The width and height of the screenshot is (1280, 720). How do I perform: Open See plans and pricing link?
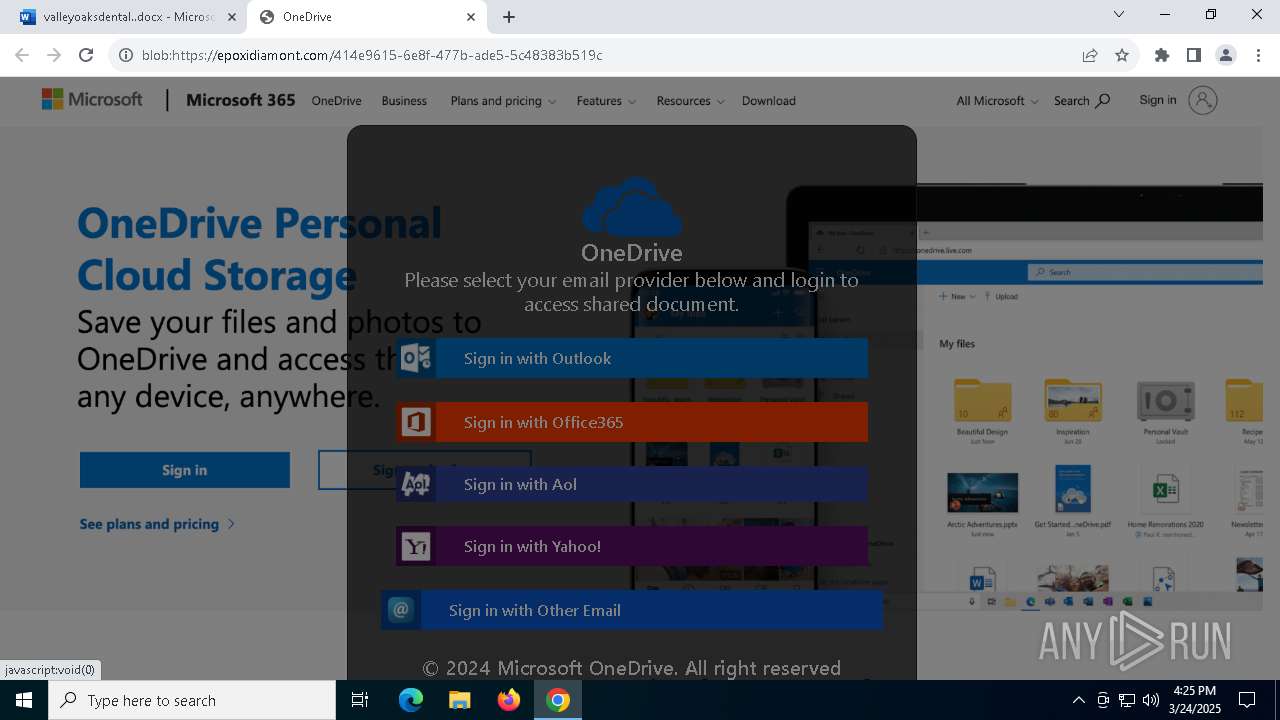tap(158, 524)
